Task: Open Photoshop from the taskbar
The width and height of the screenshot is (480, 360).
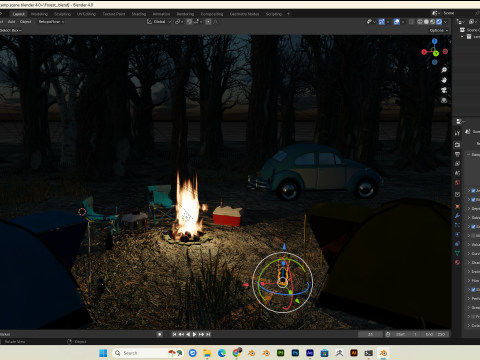Action: (295, 353)
